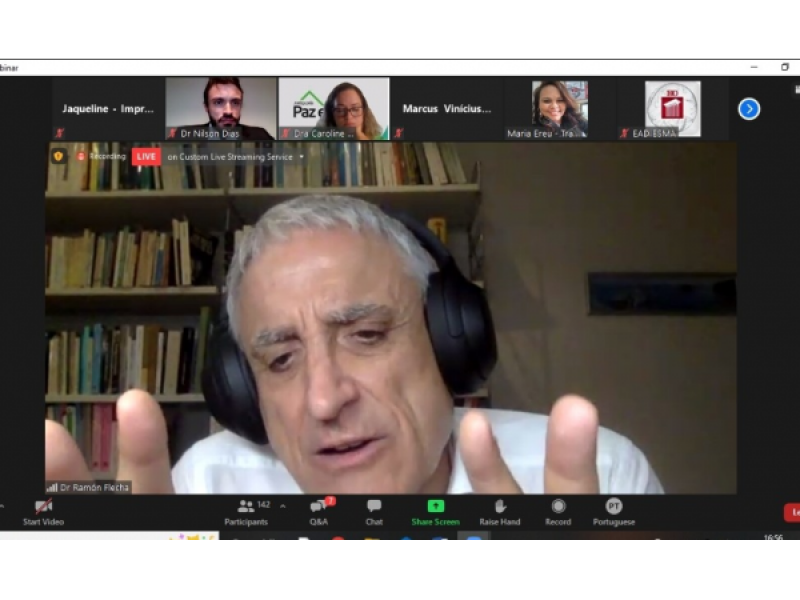Restore the Zoom window size
This screenshot has height=600, width=800.
click(x=785, y=67)
